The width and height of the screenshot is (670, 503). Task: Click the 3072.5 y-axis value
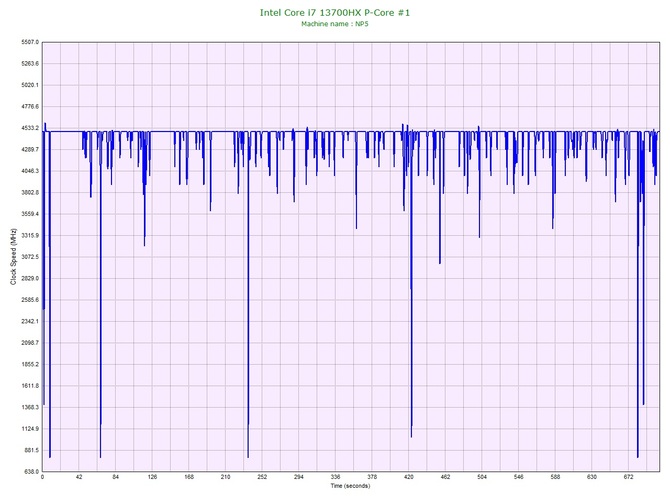[30, 257]
